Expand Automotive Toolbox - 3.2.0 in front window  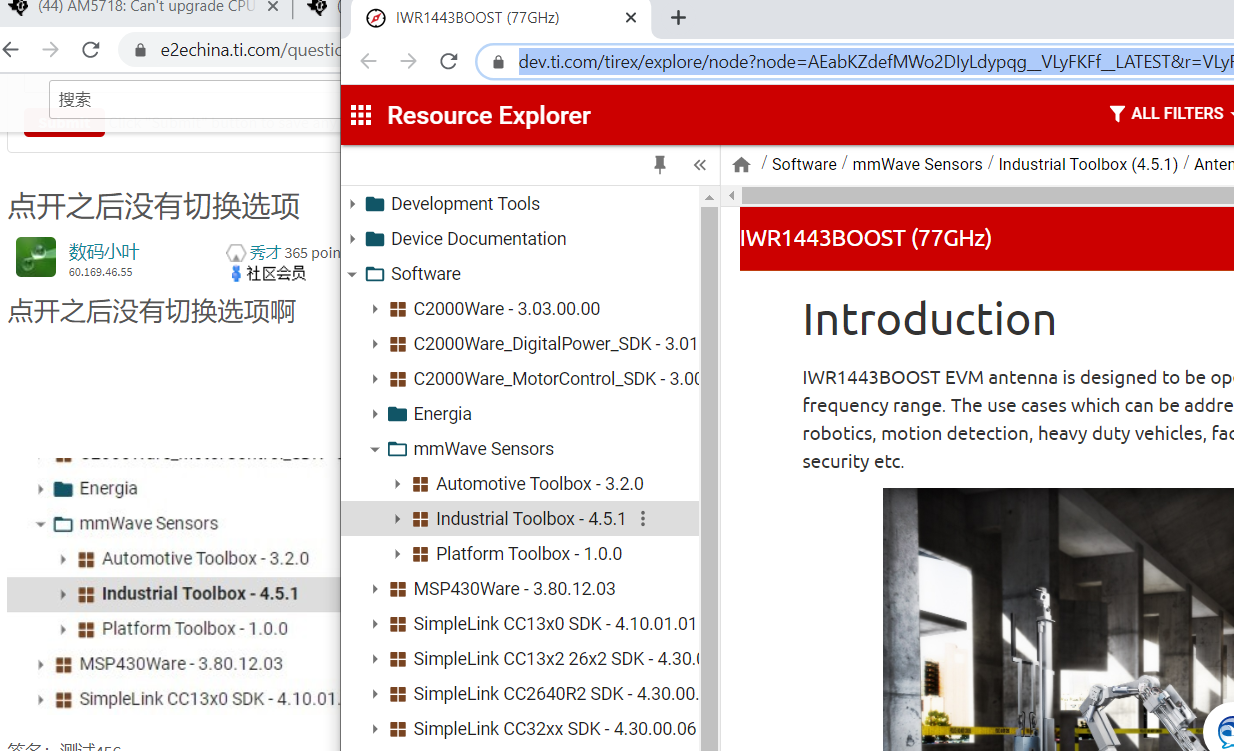point(397,484)
